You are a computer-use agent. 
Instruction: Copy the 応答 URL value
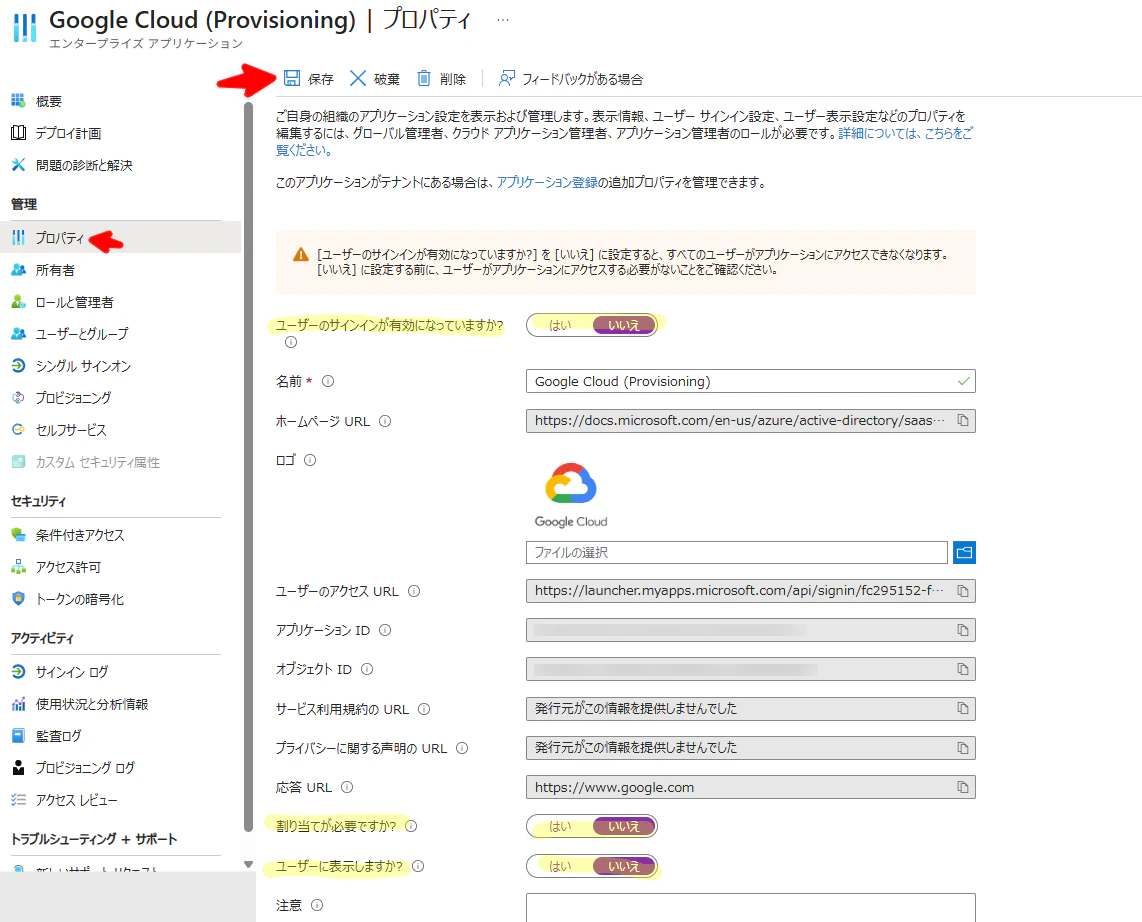(x=963, y=787)
